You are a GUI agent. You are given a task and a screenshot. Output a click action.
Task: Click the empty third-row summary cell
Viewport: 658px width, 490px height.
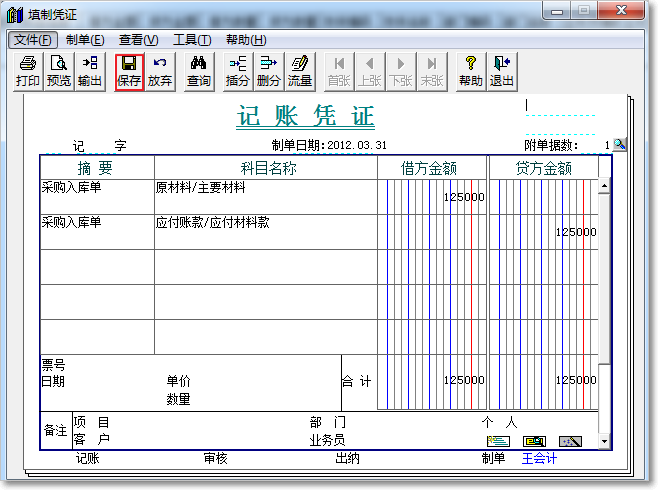click(x=97, y=267)
